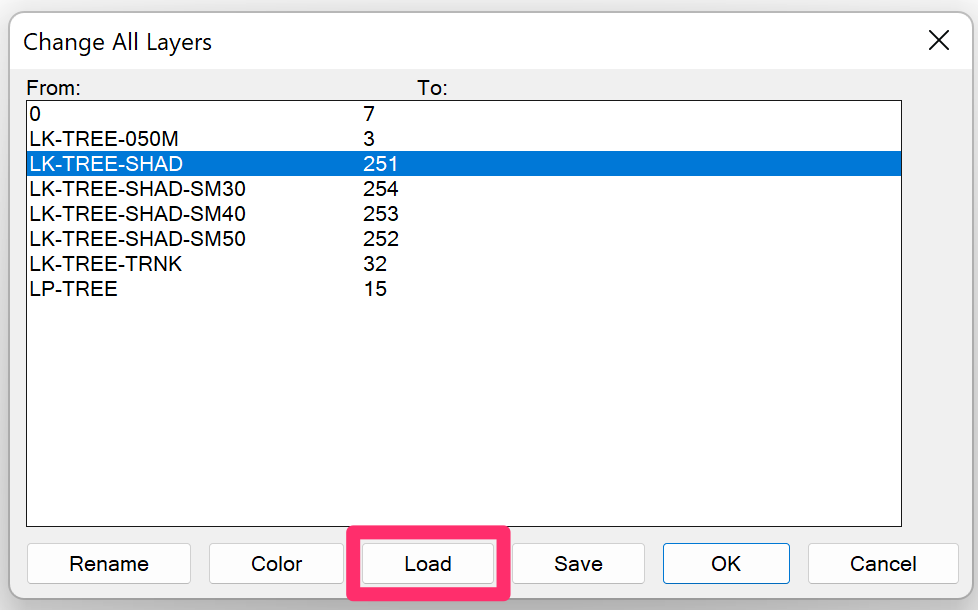This screenshot has width=978, height=610.
Task: Choose the LK-TREE-SHAD-SM30 layer
Action: pyautogui.click(x=463, y=188)
